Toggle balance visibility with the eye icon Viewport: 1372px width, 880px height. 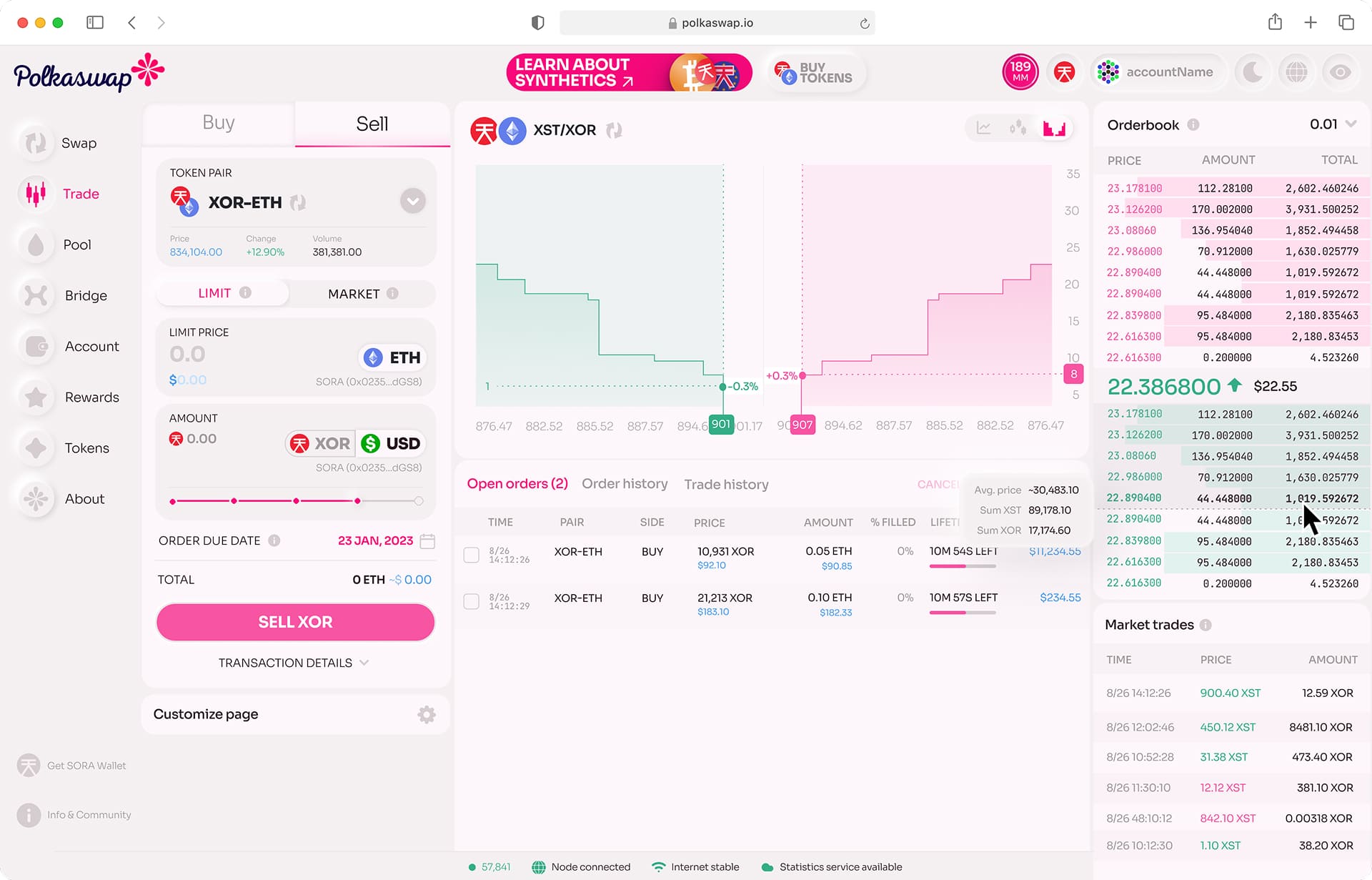(1340, 71)
